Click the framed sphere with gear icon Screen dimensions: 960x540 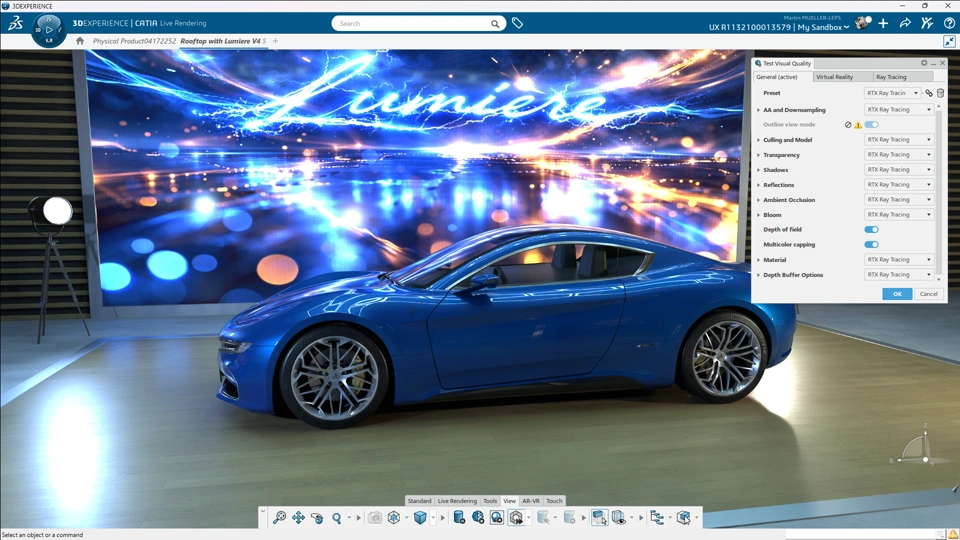click(x=497, y=518)
